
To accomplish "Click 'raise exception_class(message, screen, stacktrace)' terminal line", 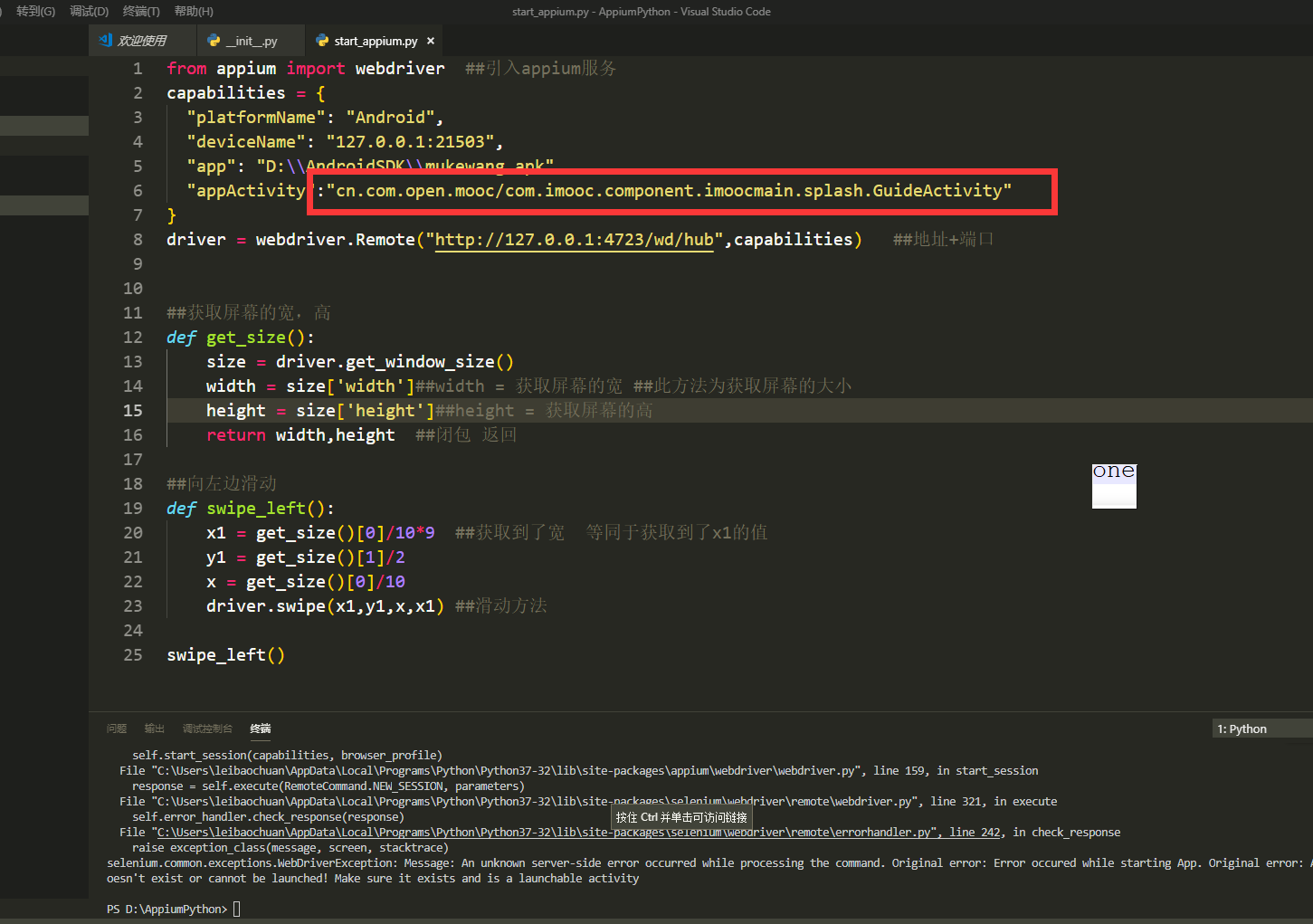I will click(x=290, y=848).
